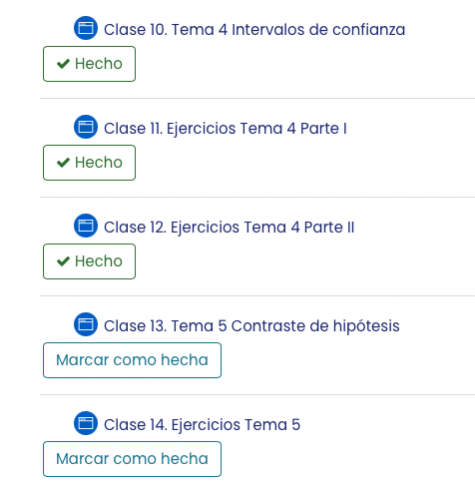Open Clase 11. Ejercicios Tema 4 Parte I
The height and width of the screenshot is (489, 475).
pos(225,128)
